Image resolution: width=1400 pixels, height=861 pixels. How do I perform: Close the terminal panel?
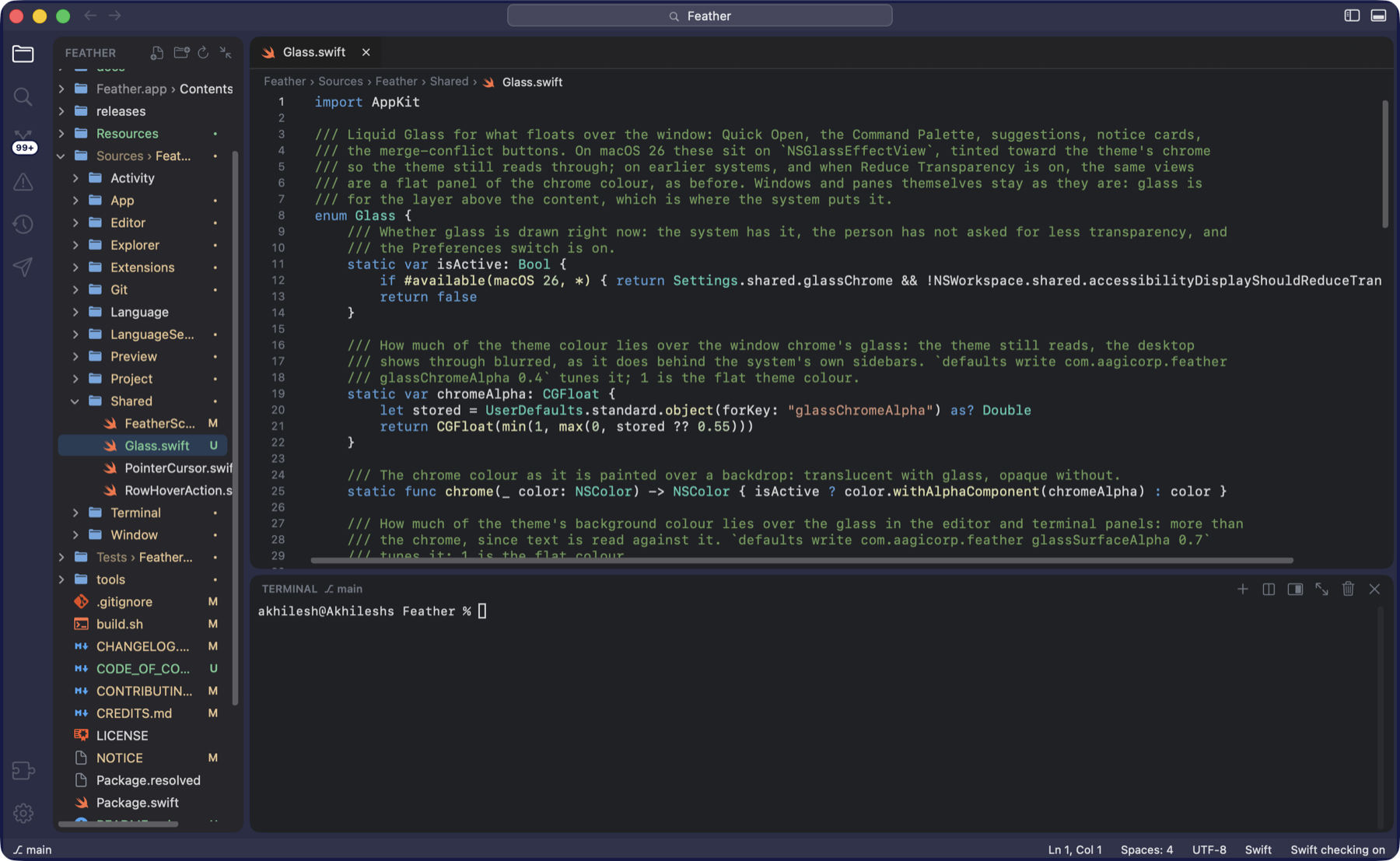1374,589
